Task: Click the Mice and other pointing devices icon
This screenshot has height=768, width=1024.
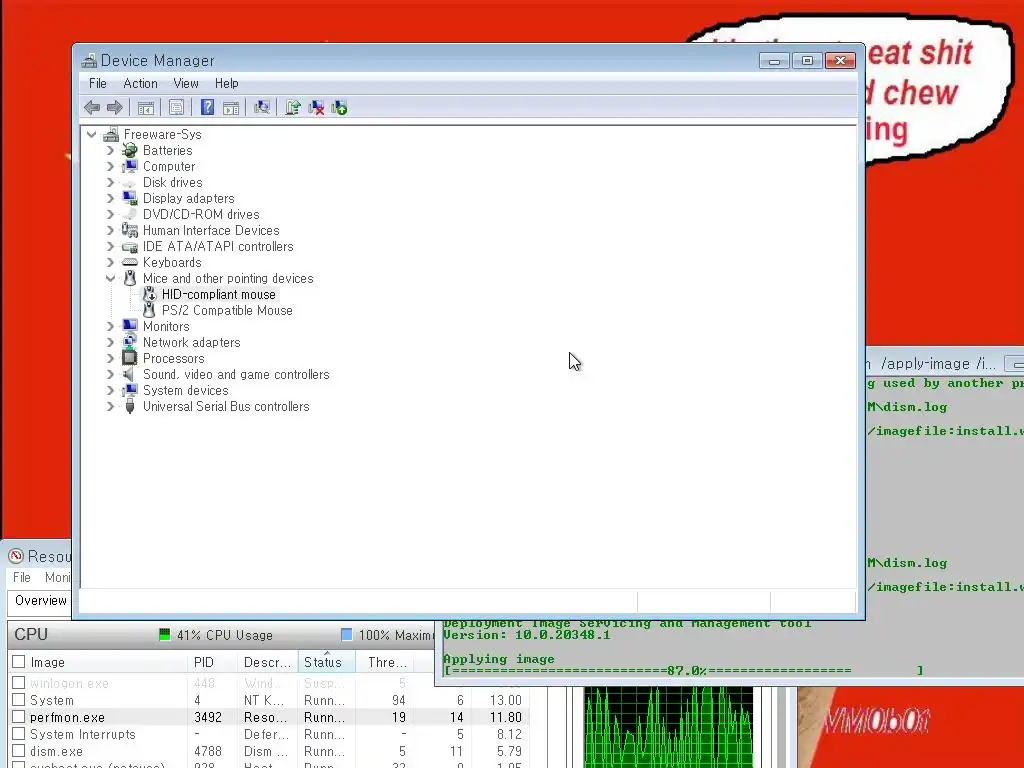Action: 129,278
